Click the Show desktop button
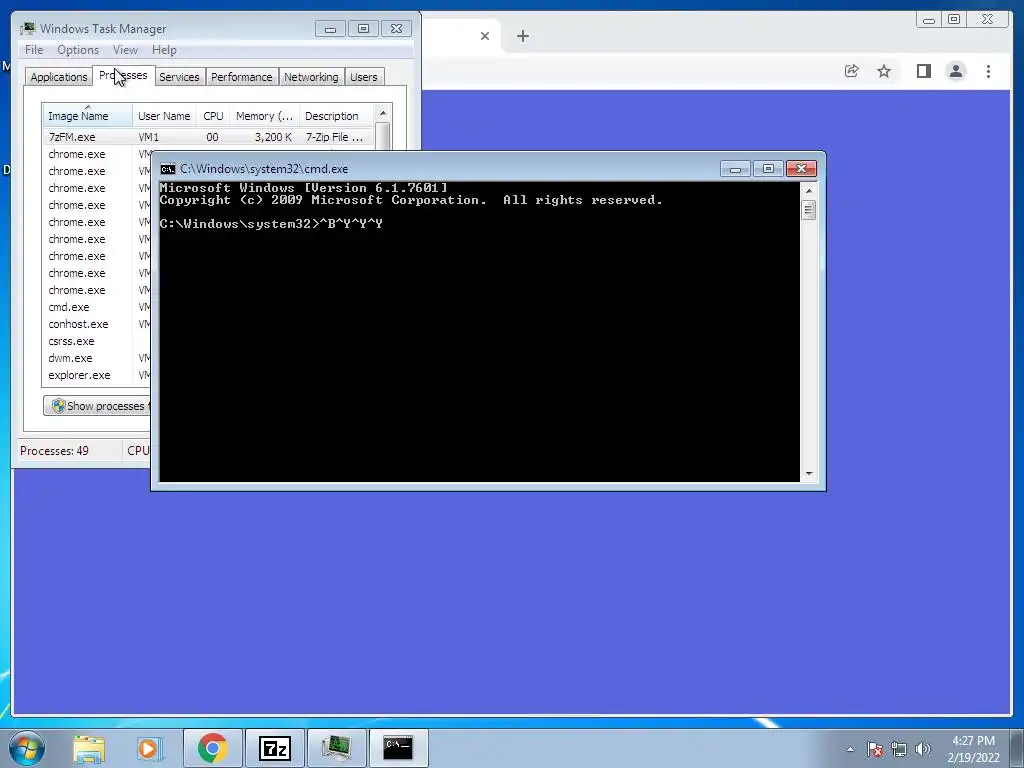 point(1017,748)
